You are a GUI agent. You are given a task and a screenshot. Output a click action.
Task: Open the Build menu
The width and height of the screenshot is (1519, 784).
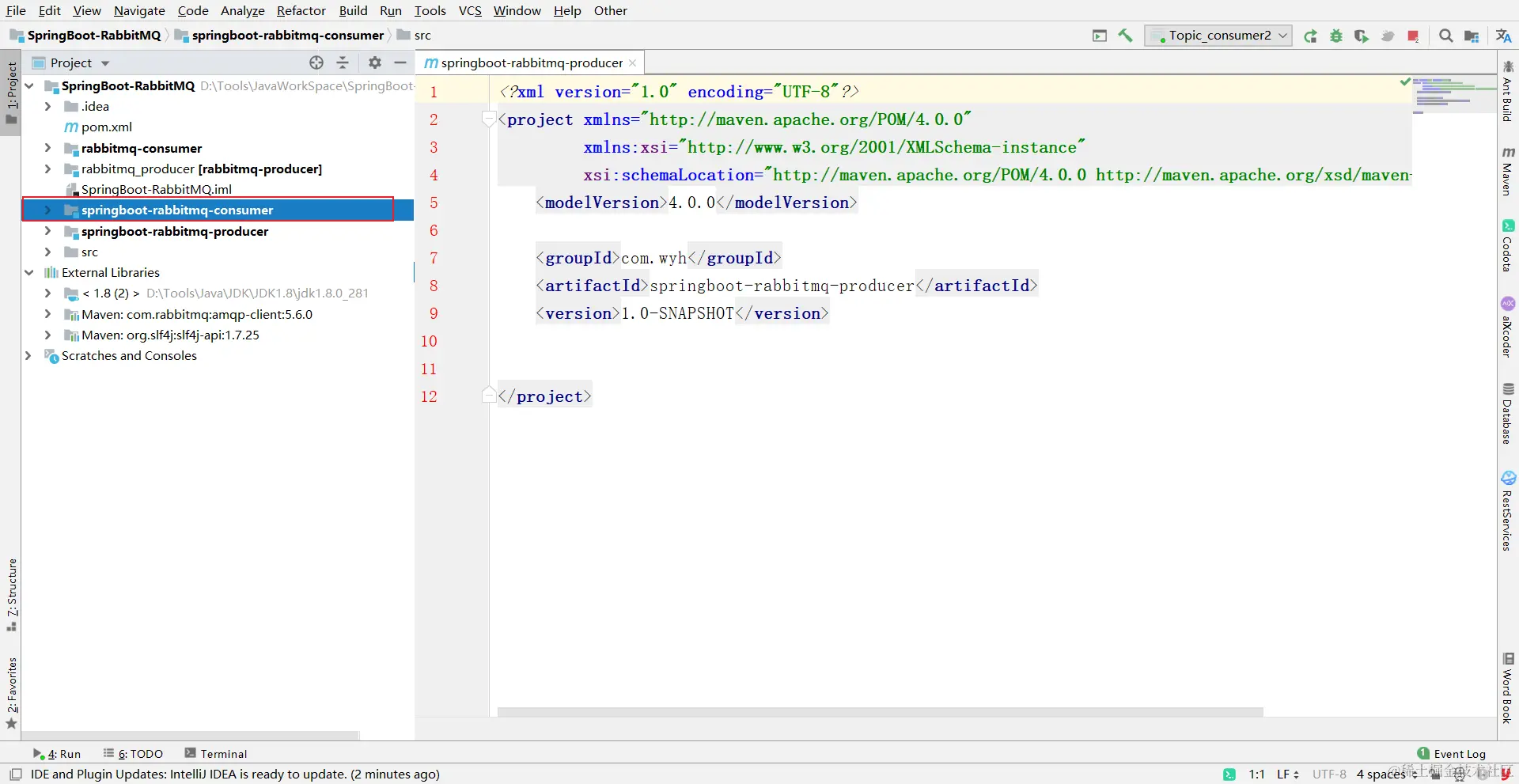pyautogui.click(x=353, y=10)
